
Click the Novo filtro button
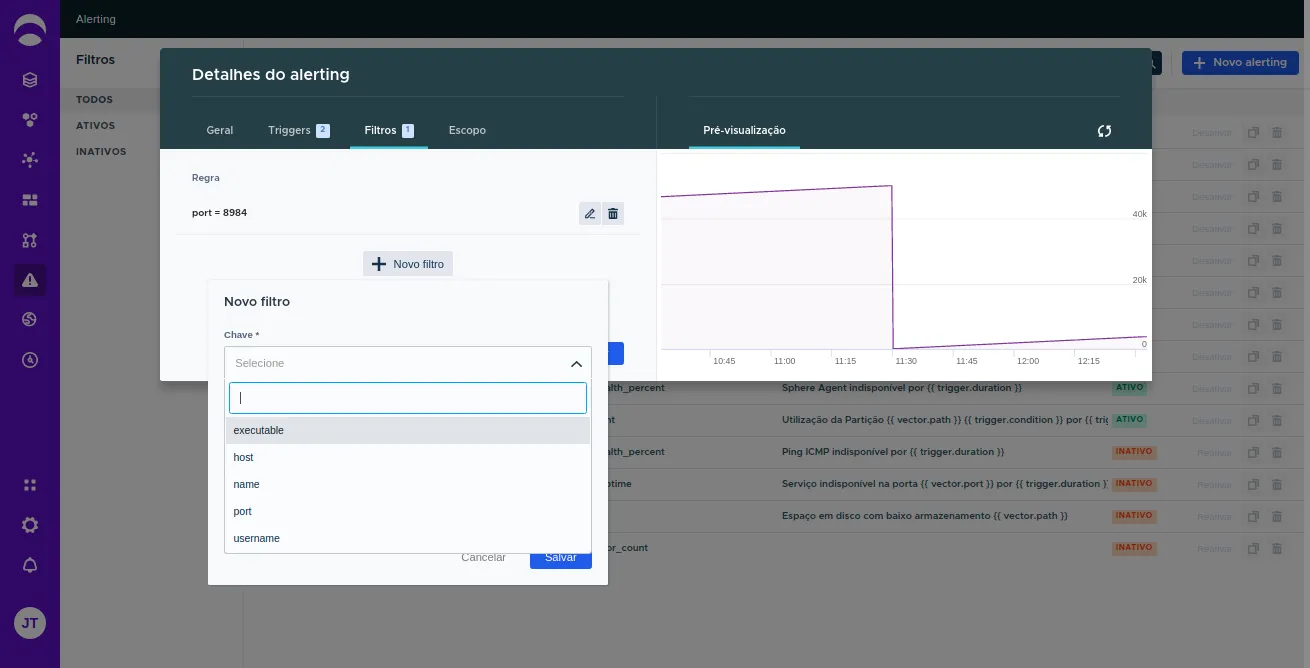pos(408,264)
